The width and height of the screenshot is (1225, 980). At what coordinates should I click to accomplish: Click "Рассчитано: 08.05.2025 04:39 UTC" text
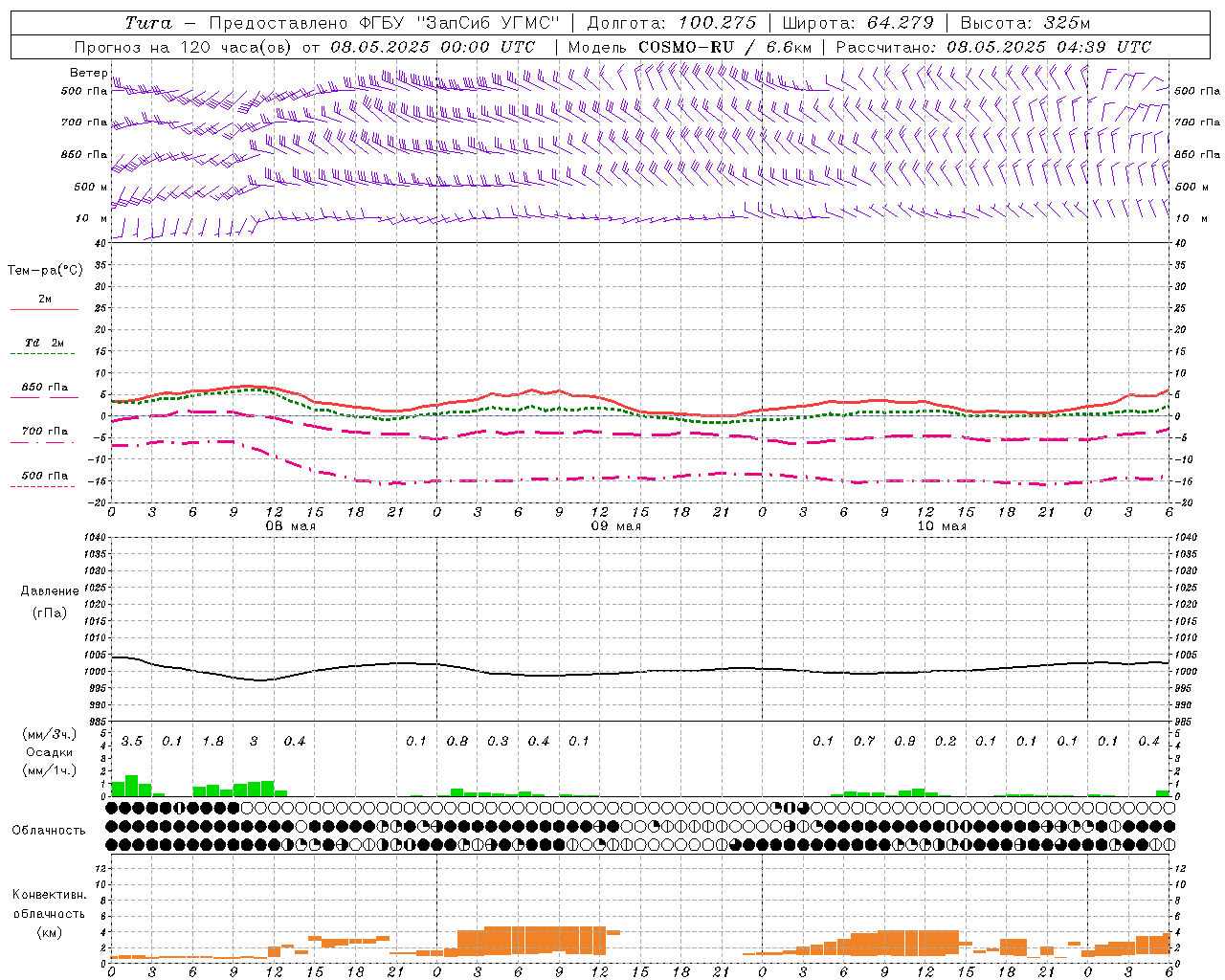coord(993,47)
